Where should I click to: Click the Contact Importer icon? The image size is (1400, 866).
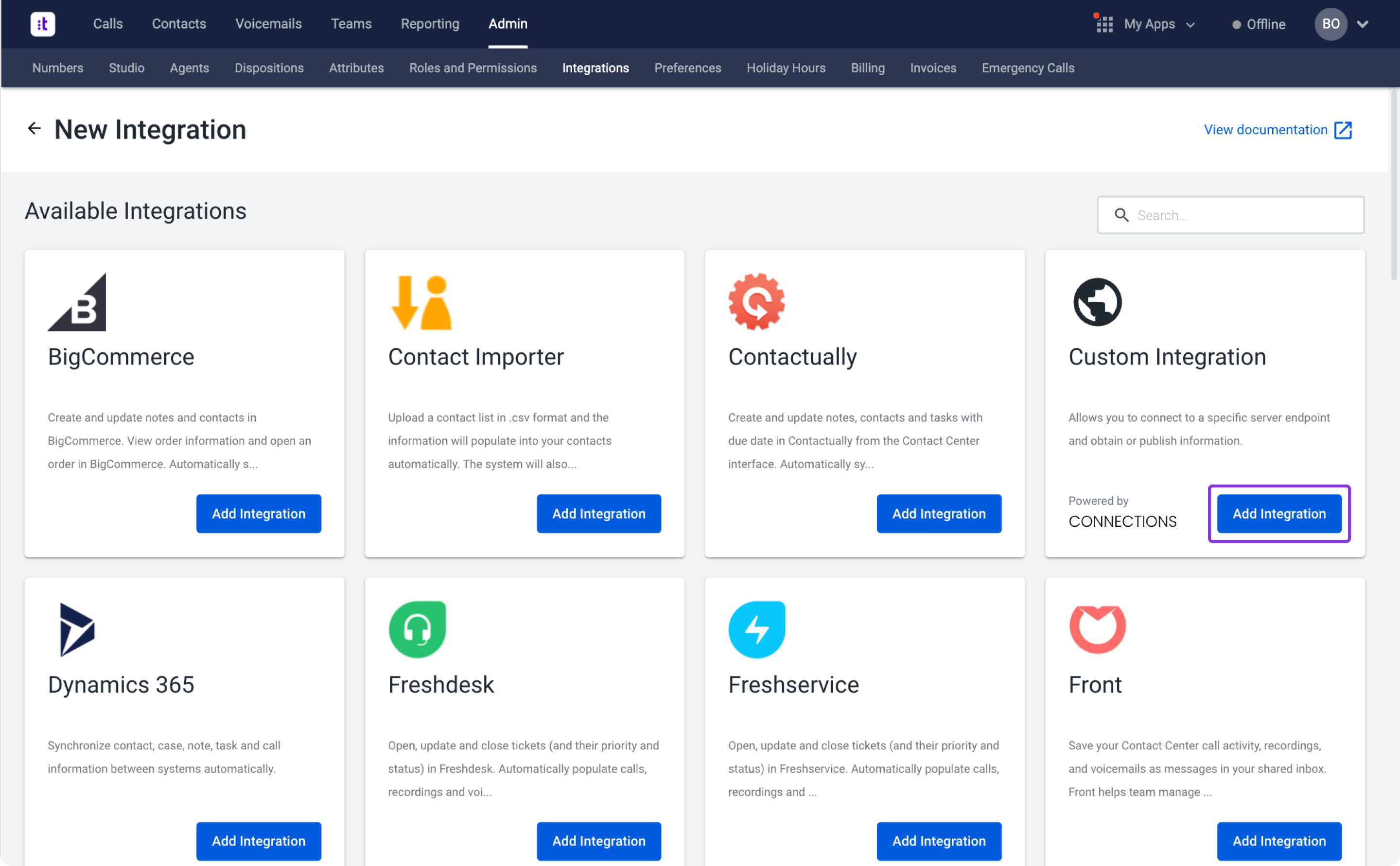click(421, 302)
